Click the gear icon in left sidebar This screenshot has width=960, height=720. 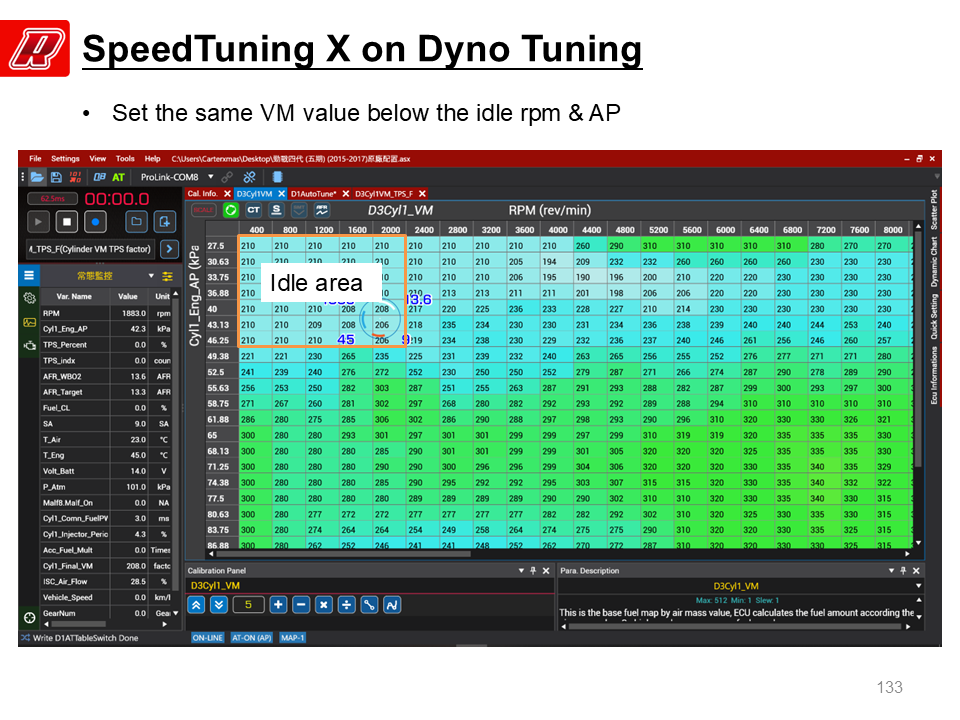(29, 298)
